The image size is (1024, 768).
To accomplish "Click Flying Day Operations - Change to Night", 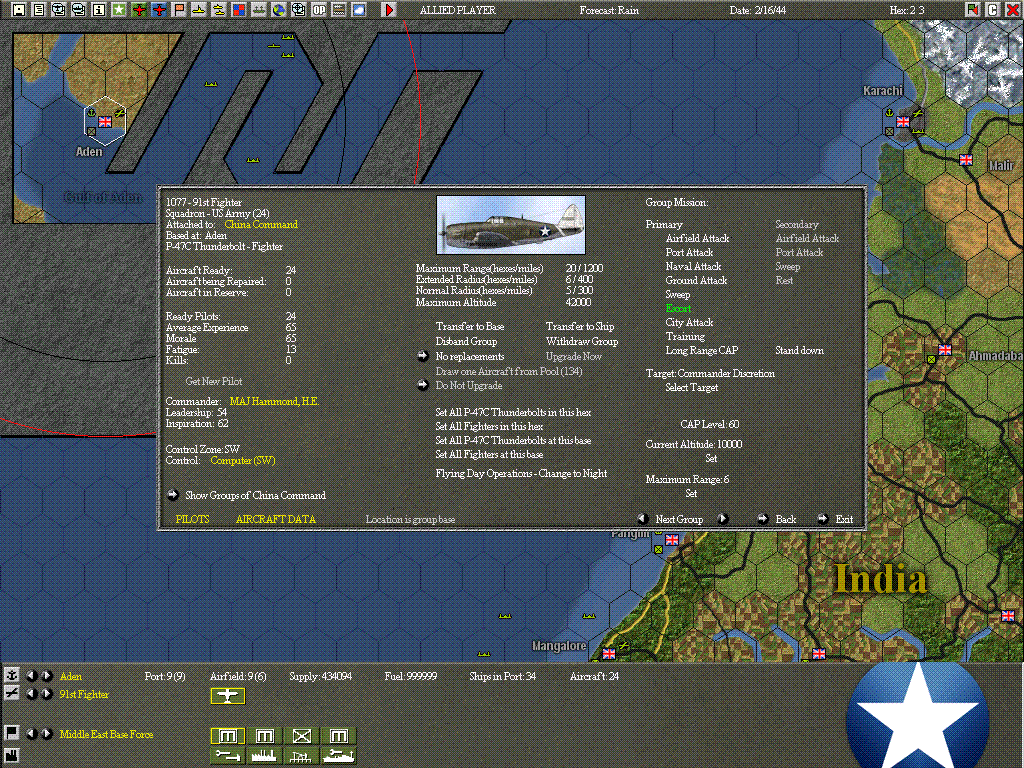I will 521,473.
